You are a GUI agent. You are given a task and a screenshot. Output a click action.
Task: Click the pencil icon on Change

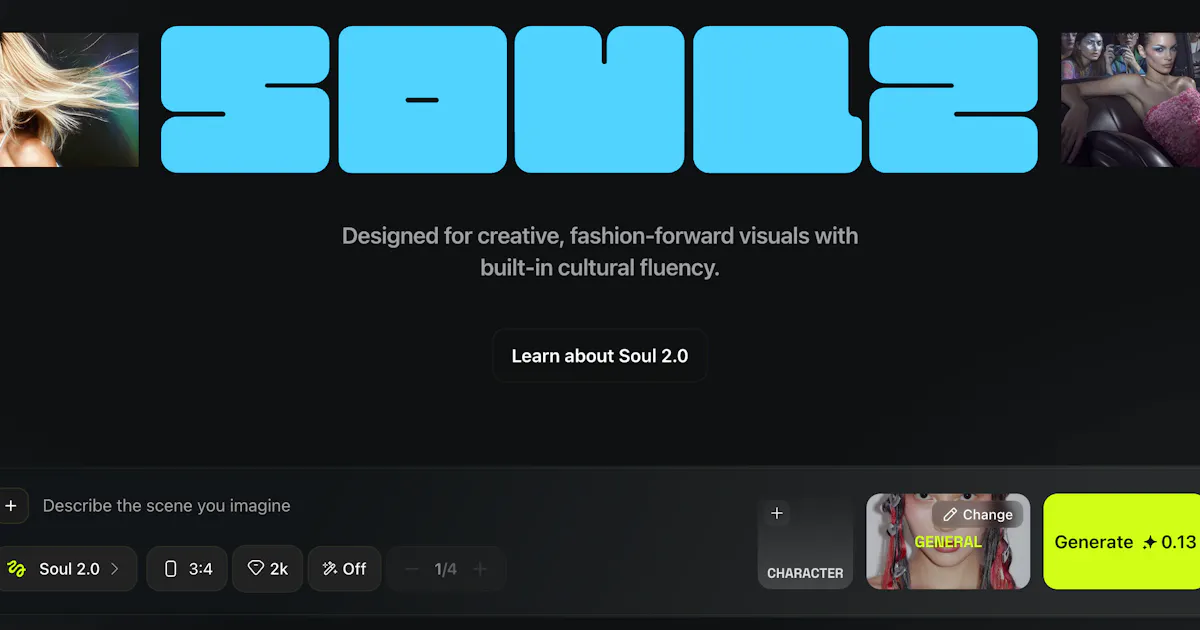click(x=950, y=515)
